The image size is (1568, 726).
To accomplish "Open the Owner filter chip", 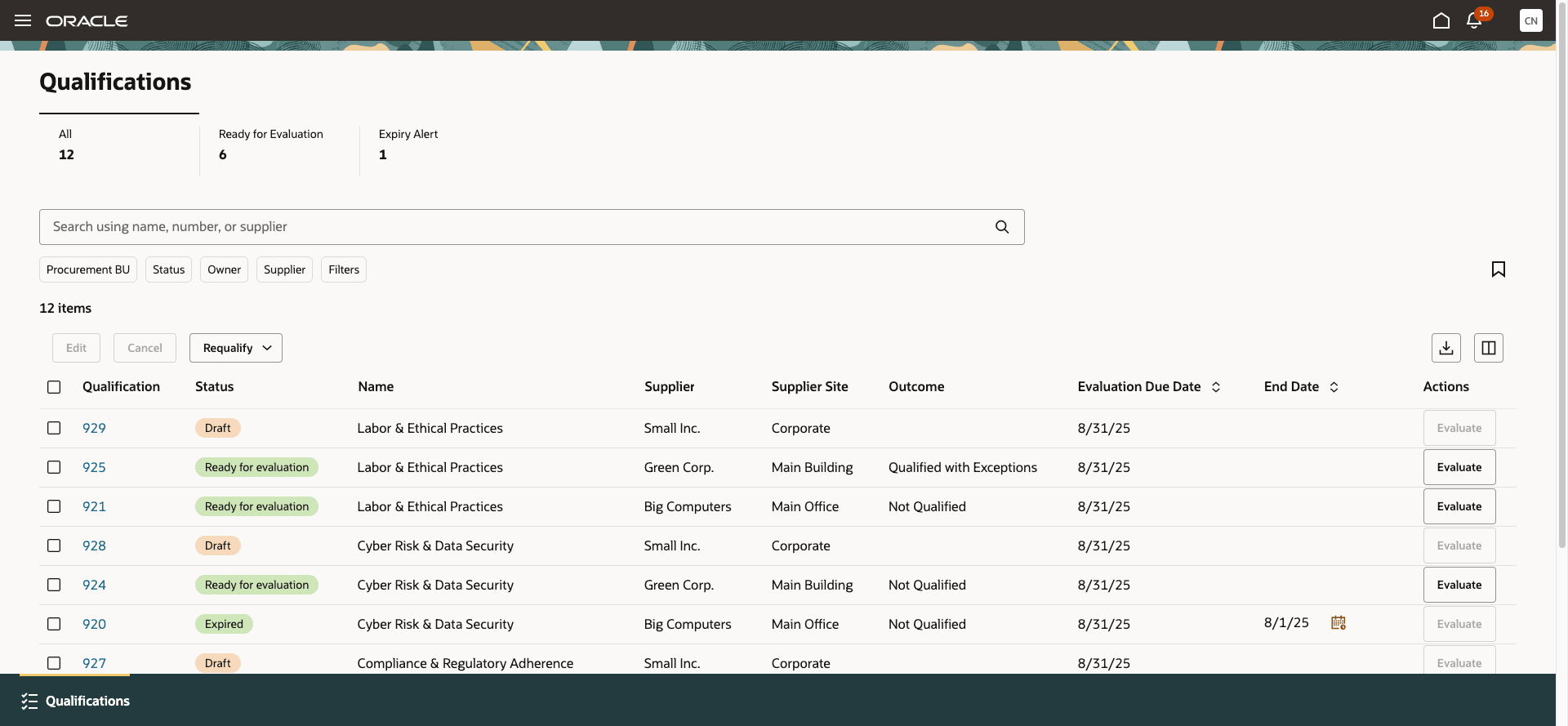I will click(224, 269).
